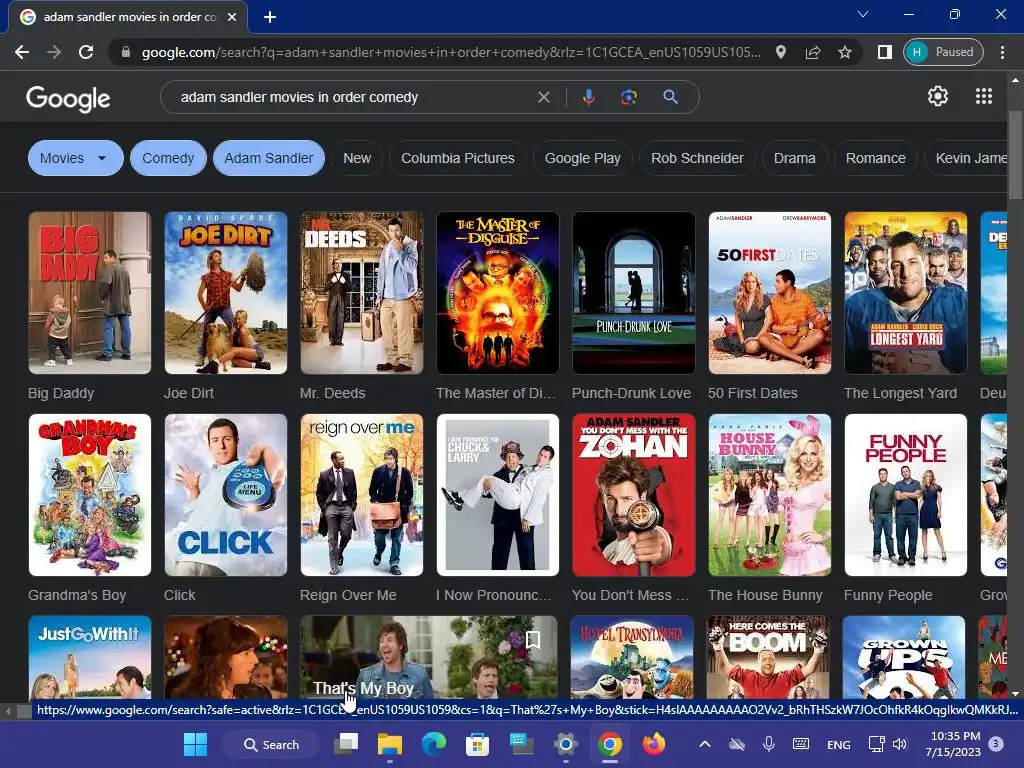This screenshot has width=1024, height=768.
Task: Submit search with the magnifier icon
Action: (670, 97)
